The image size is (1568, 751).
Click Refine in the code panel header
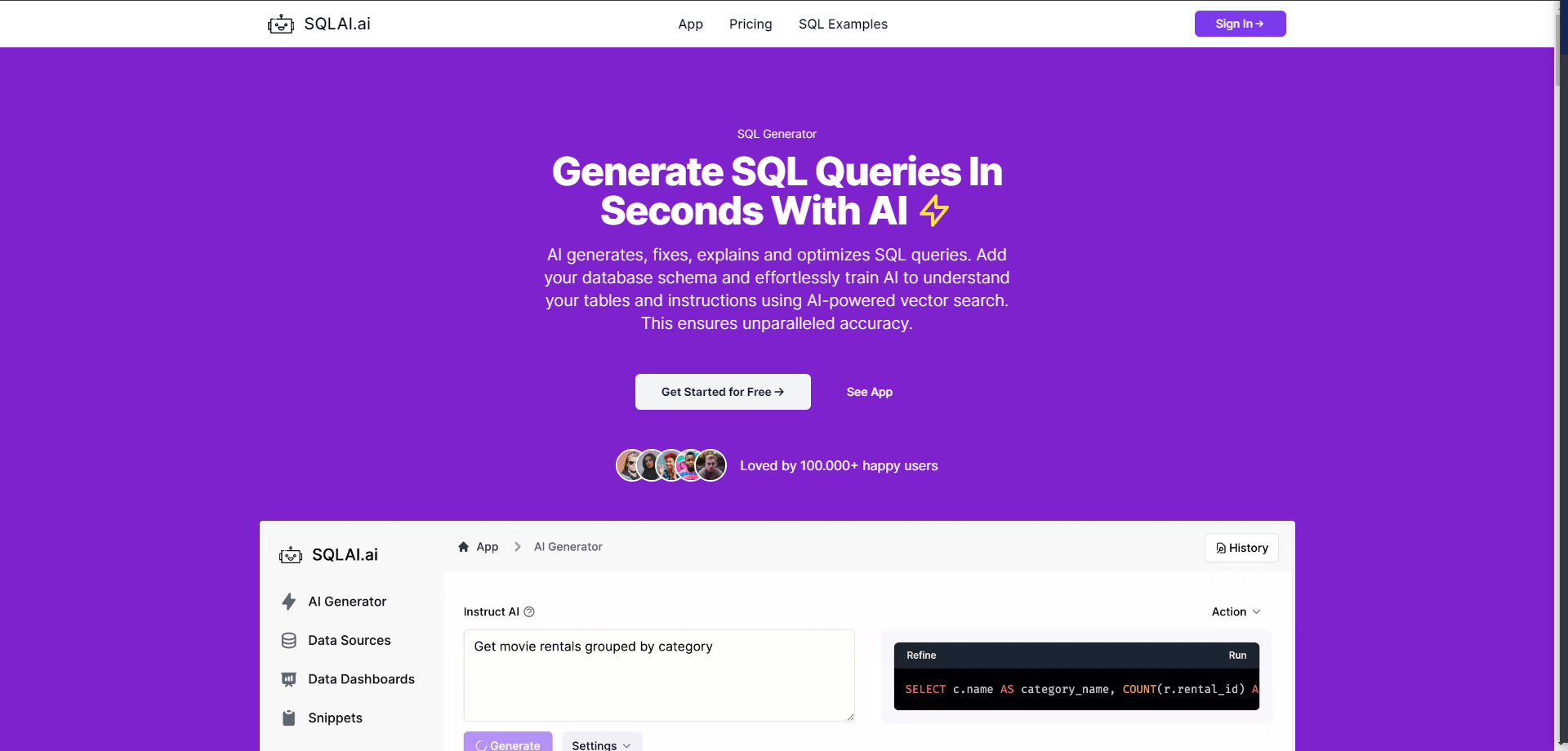click(x=921, y=655)
